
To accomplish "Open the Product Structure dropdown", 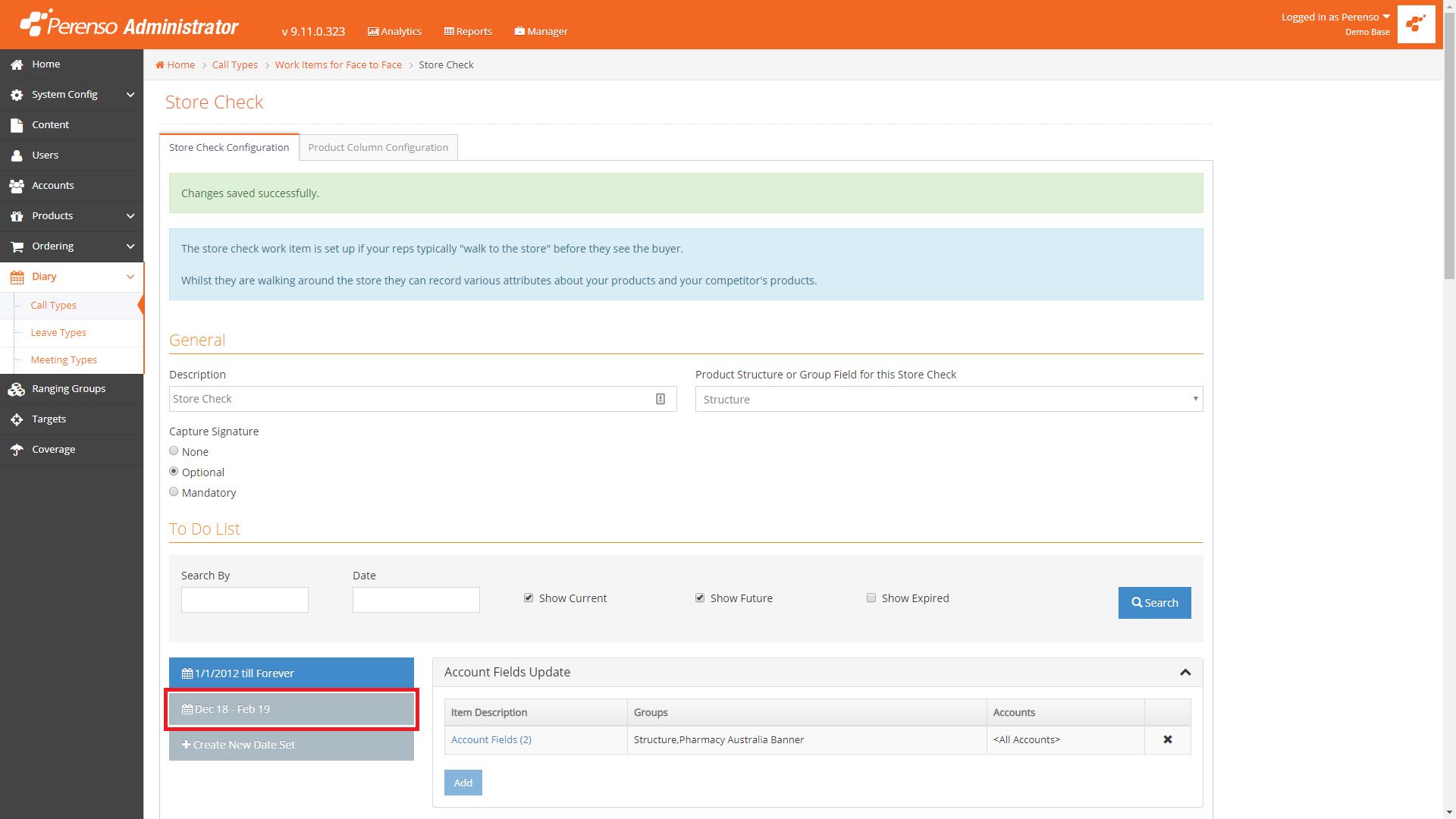I will coord(949,399).
